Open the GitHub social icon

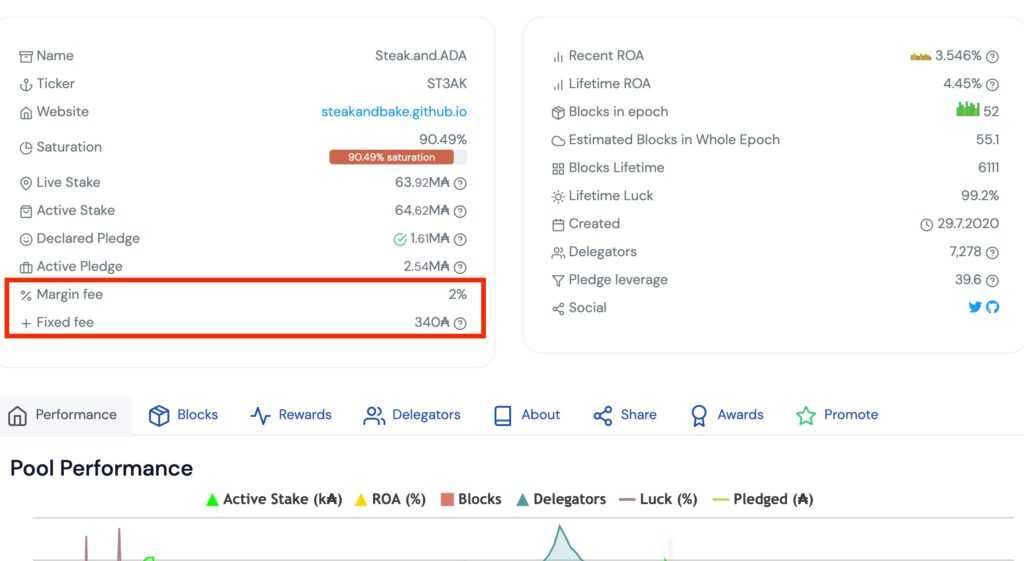992,308
